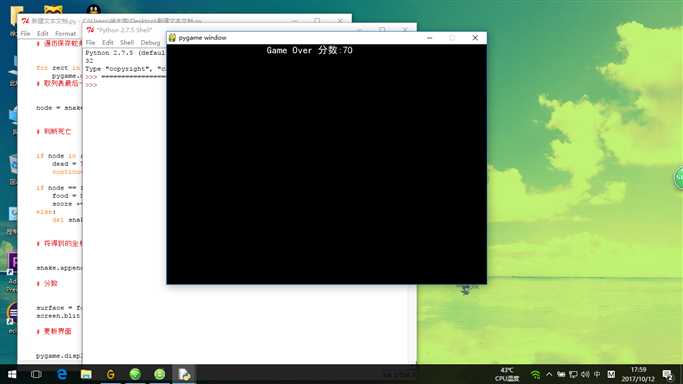Click the last '>>>' prompt in Python Shell

91,85
